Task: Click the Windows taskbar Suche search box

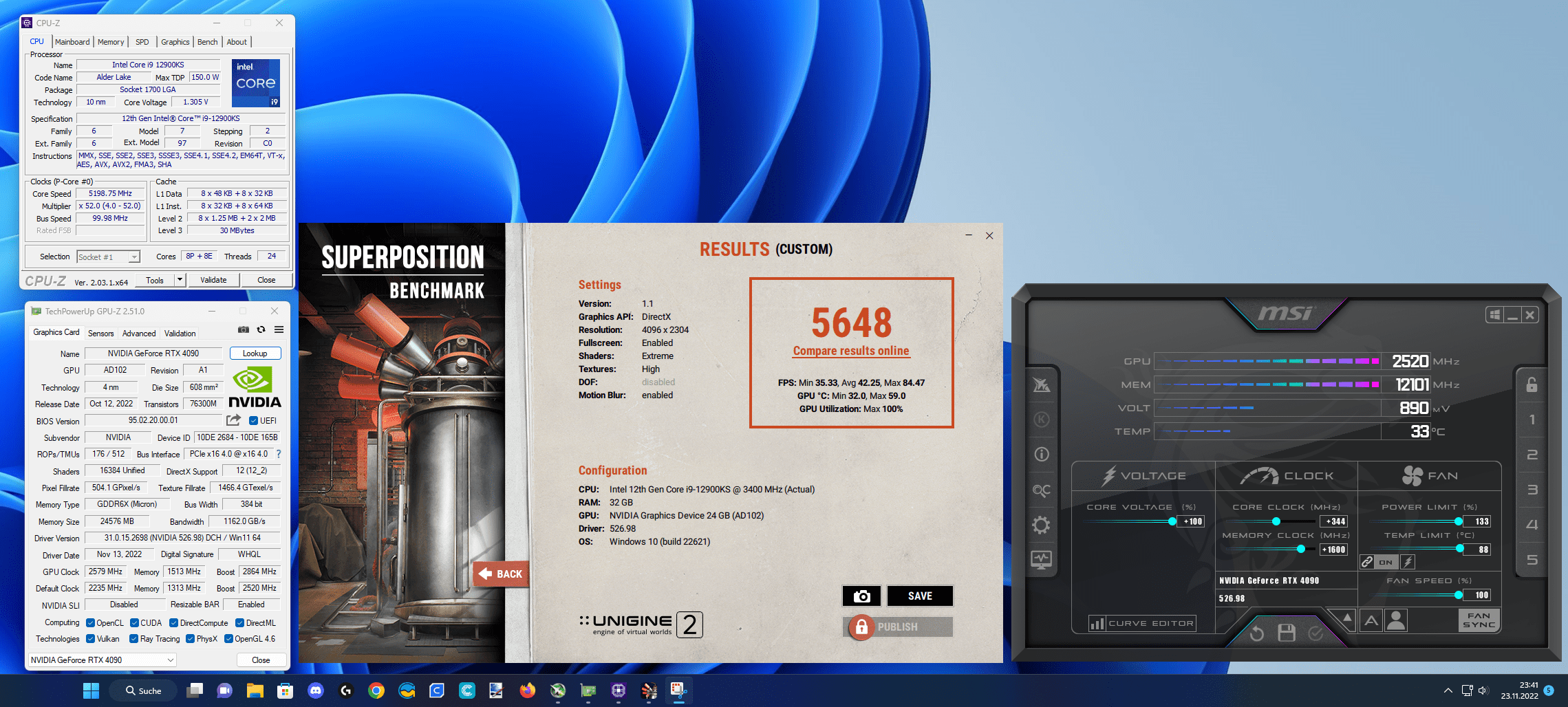Action: coord(144,690)
